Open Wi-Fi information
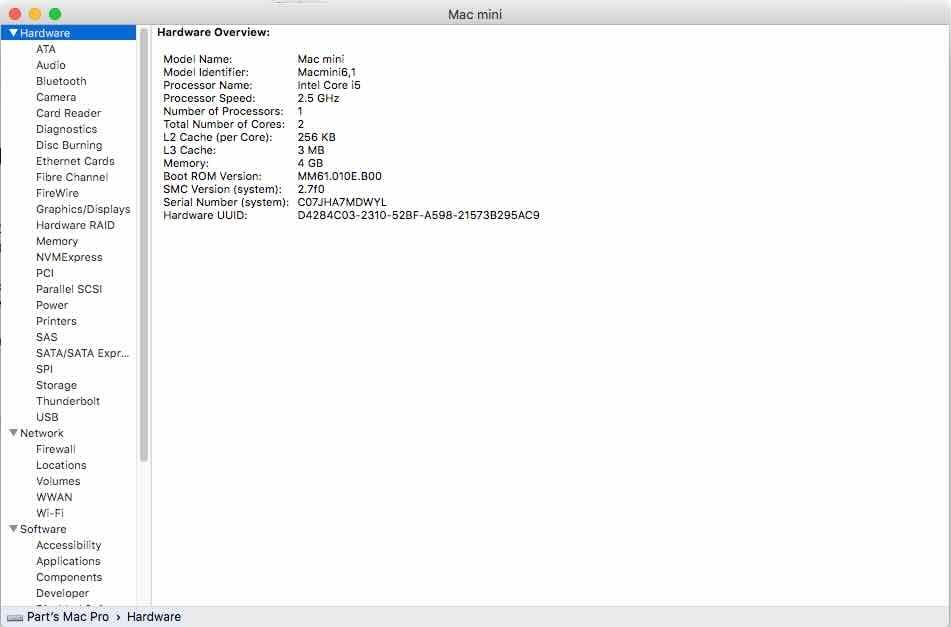The width and height of the screenshot is (951, 627). point(50,513)
